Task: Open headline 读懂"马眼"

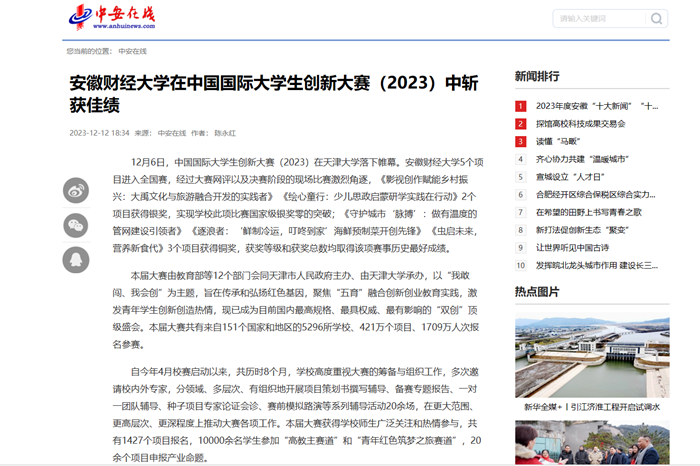Action: (557, 142)
